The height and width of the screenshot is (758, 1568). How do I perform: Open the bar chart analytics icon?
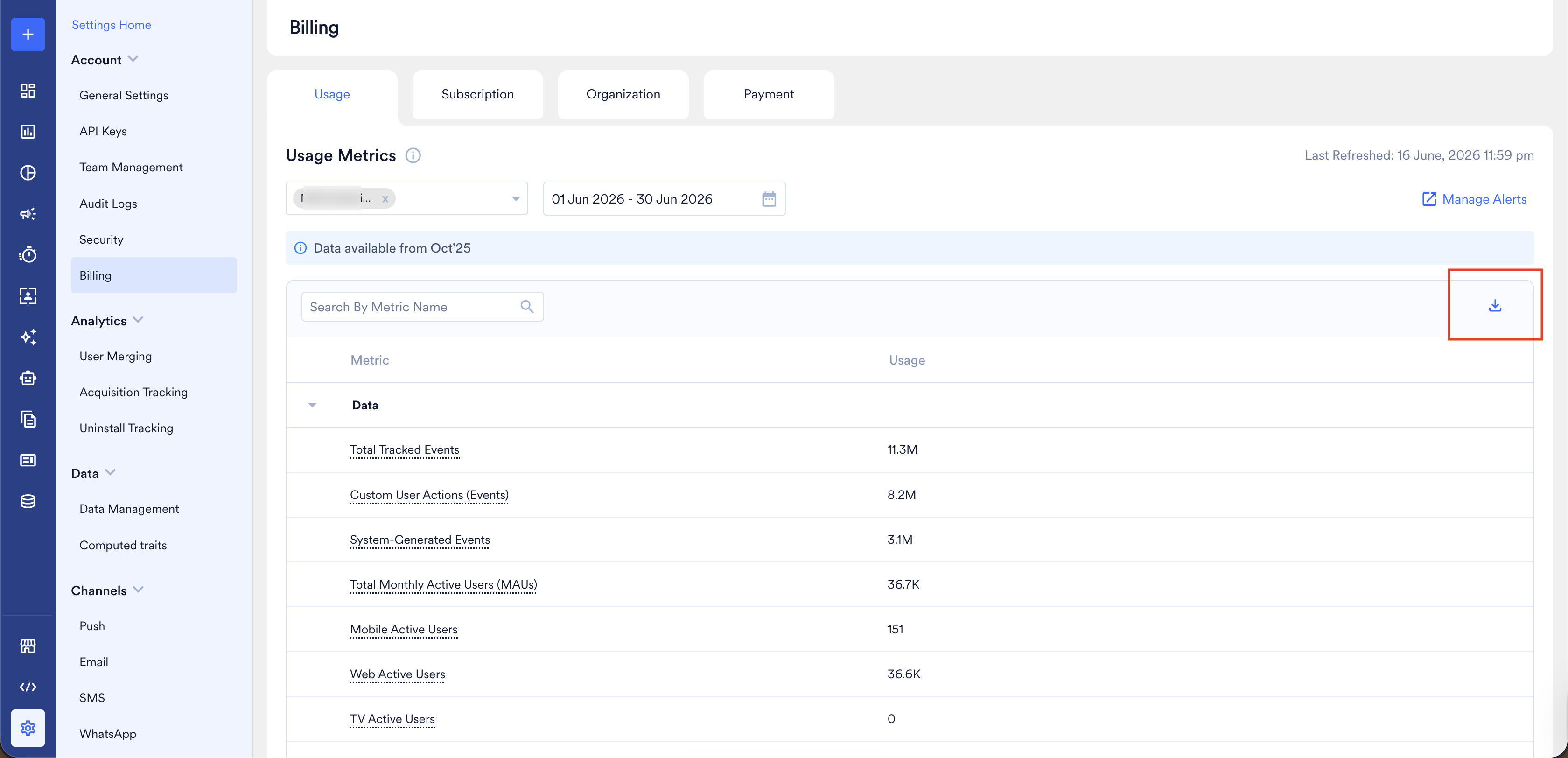pyautogui.click(x=28, y=132)
